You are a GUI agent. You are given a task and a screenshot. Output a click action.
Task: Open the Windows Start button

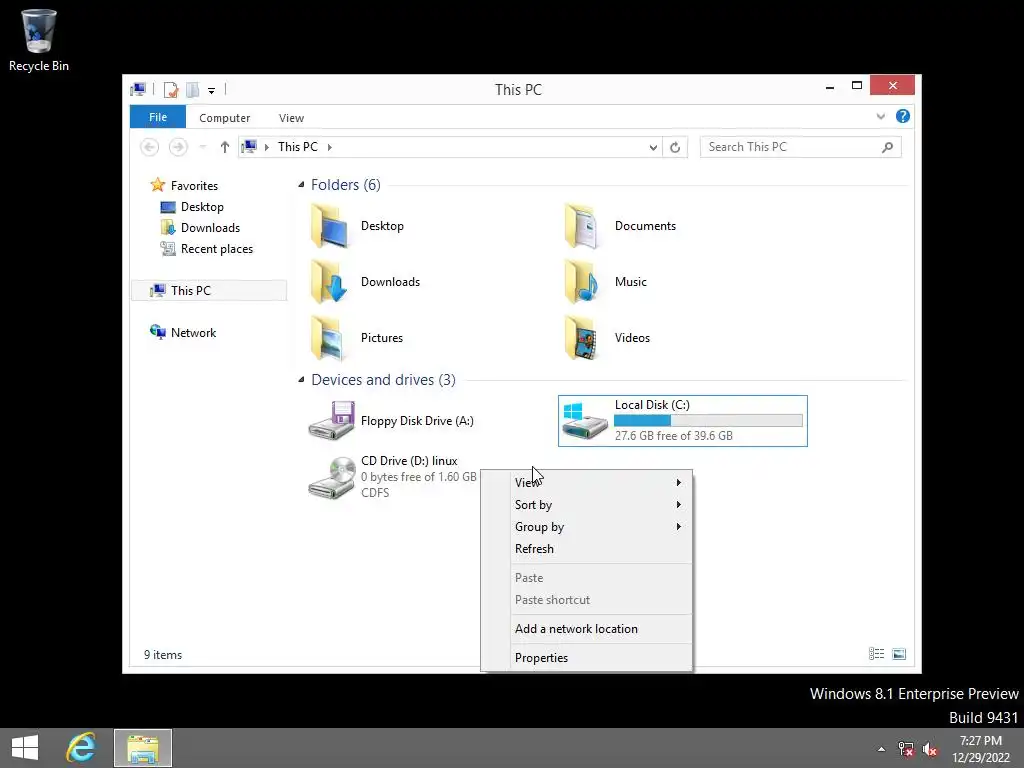(25, 748)
